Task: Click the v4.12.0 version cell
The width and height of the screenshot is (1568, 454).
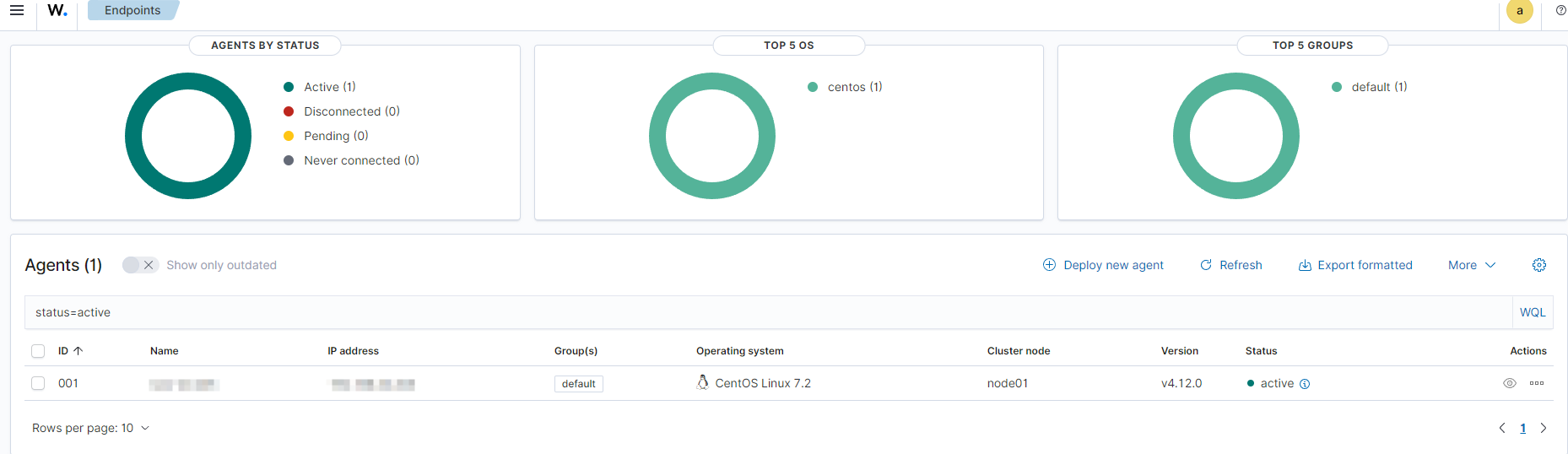Action: [1181, 383]
